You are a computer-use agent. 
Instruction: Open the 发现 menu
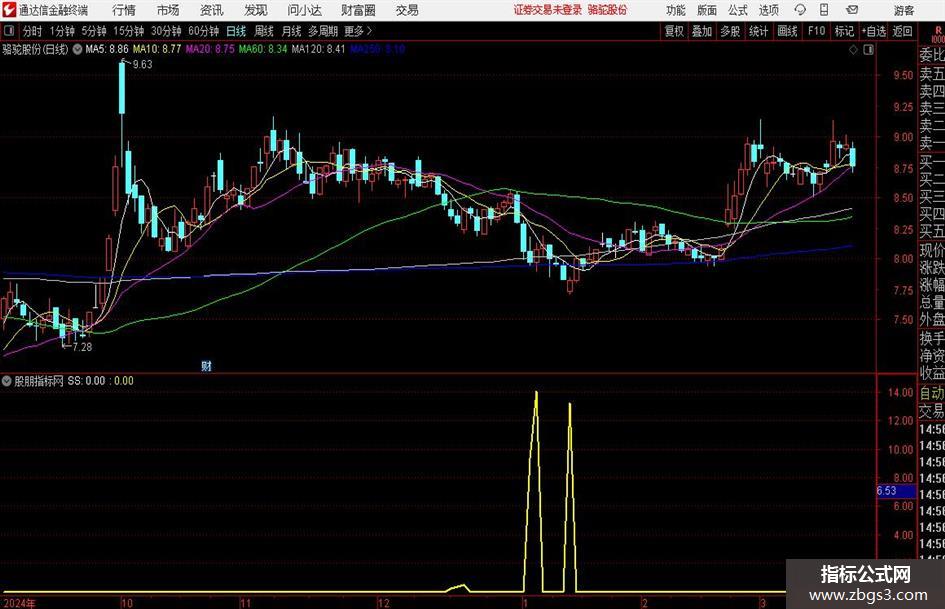pyautogui.click(x=256, y=10)
